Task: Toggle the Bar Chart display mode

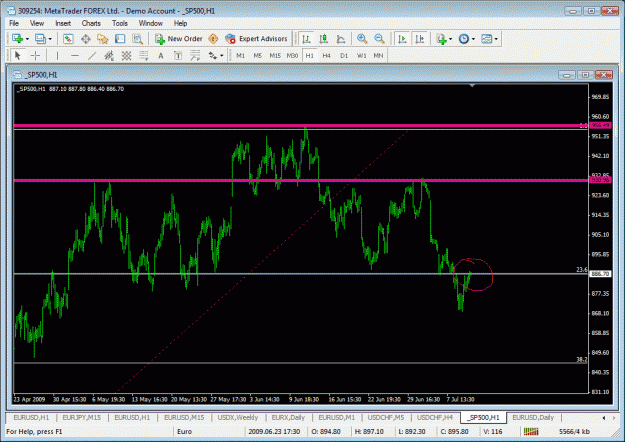Action: [306, 39]
